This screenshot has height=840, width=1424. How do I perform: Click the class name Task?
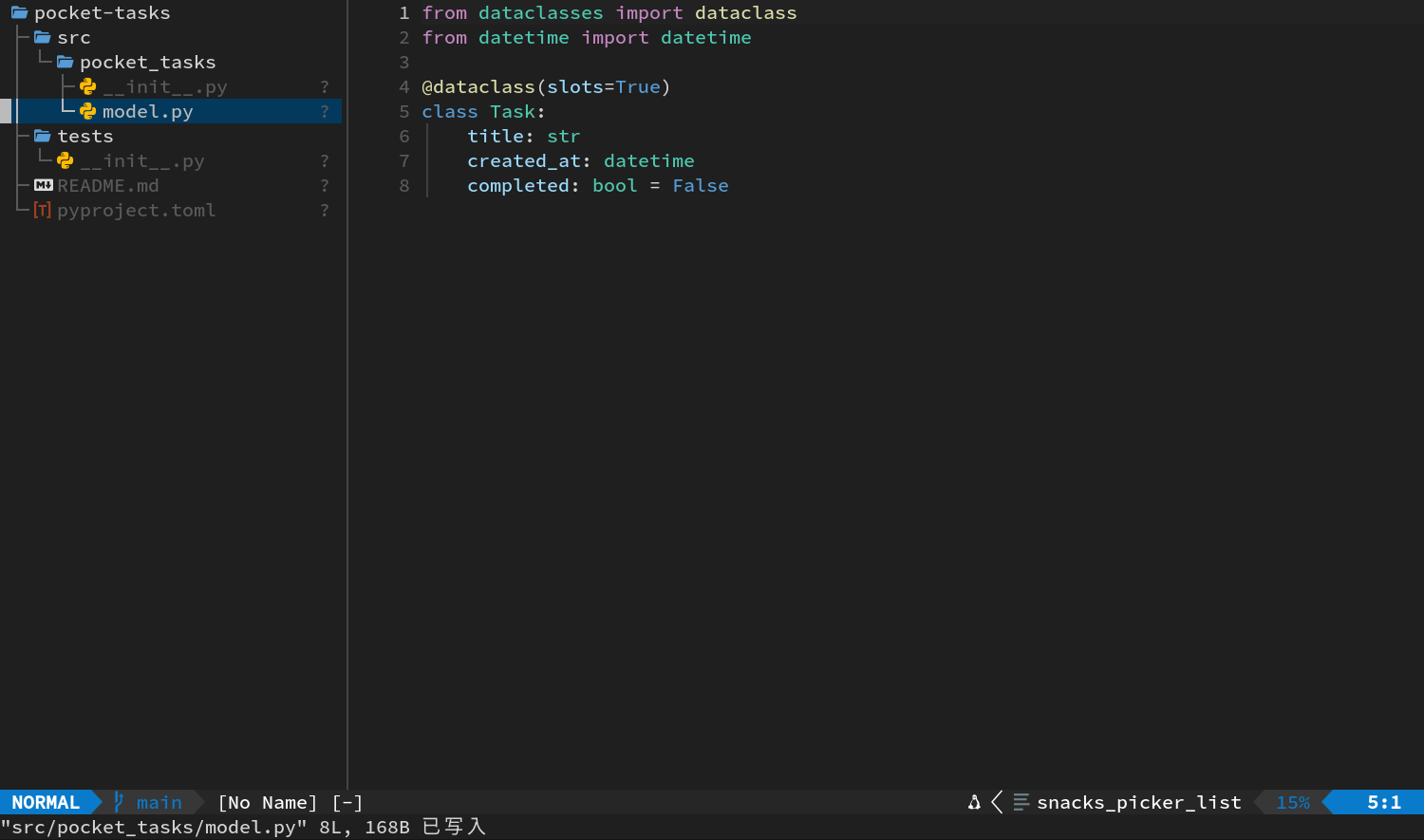click(x=513, y=112)
